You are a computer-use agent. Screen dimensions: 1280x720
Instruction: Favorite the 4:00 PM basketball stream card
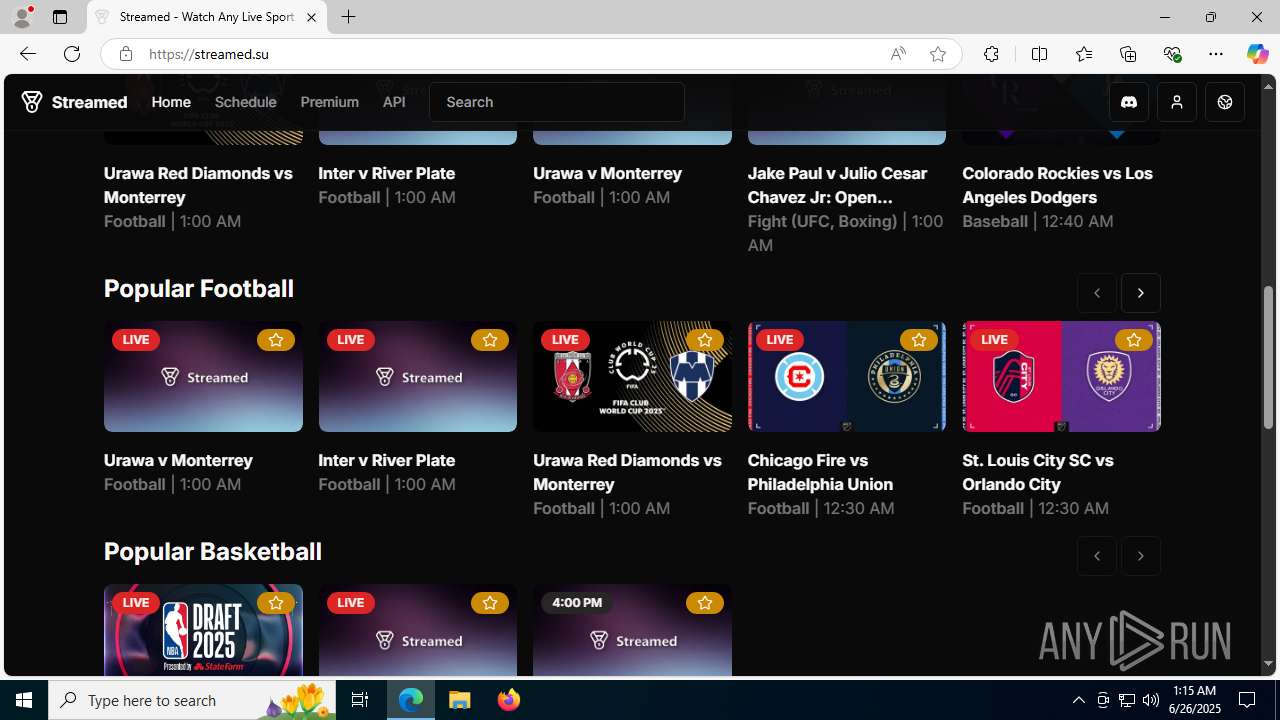click(x=704, y=603)
